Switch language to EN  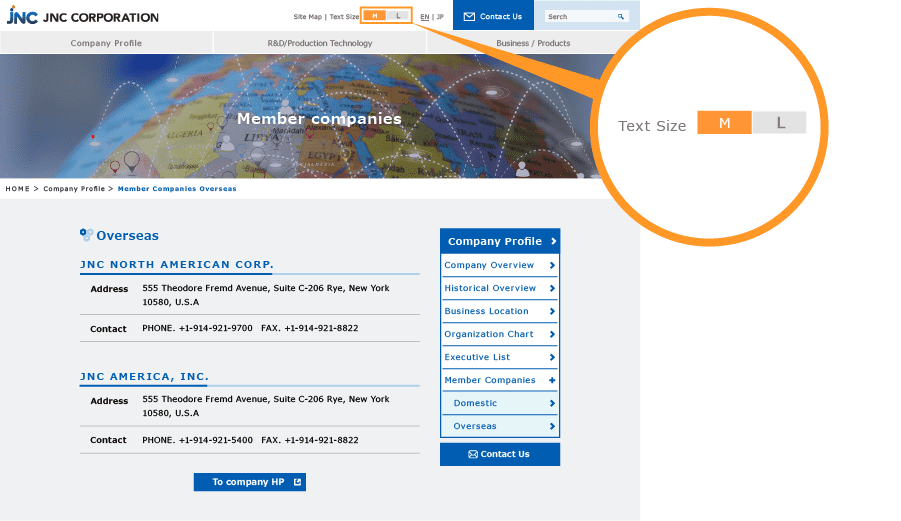click(x=425, y=17)
